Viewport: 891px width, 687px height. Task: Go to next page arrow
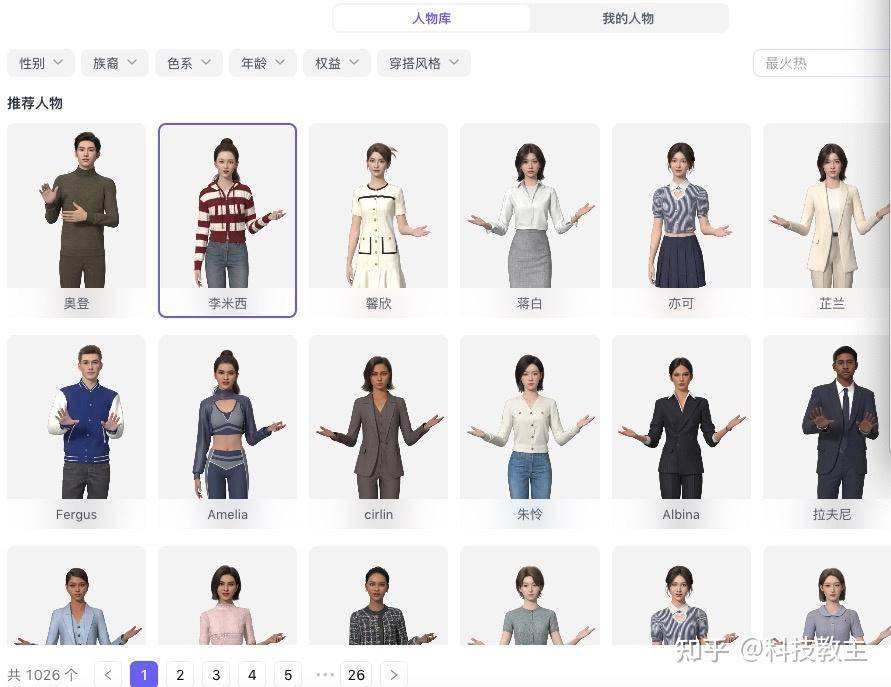coord(394,674)
